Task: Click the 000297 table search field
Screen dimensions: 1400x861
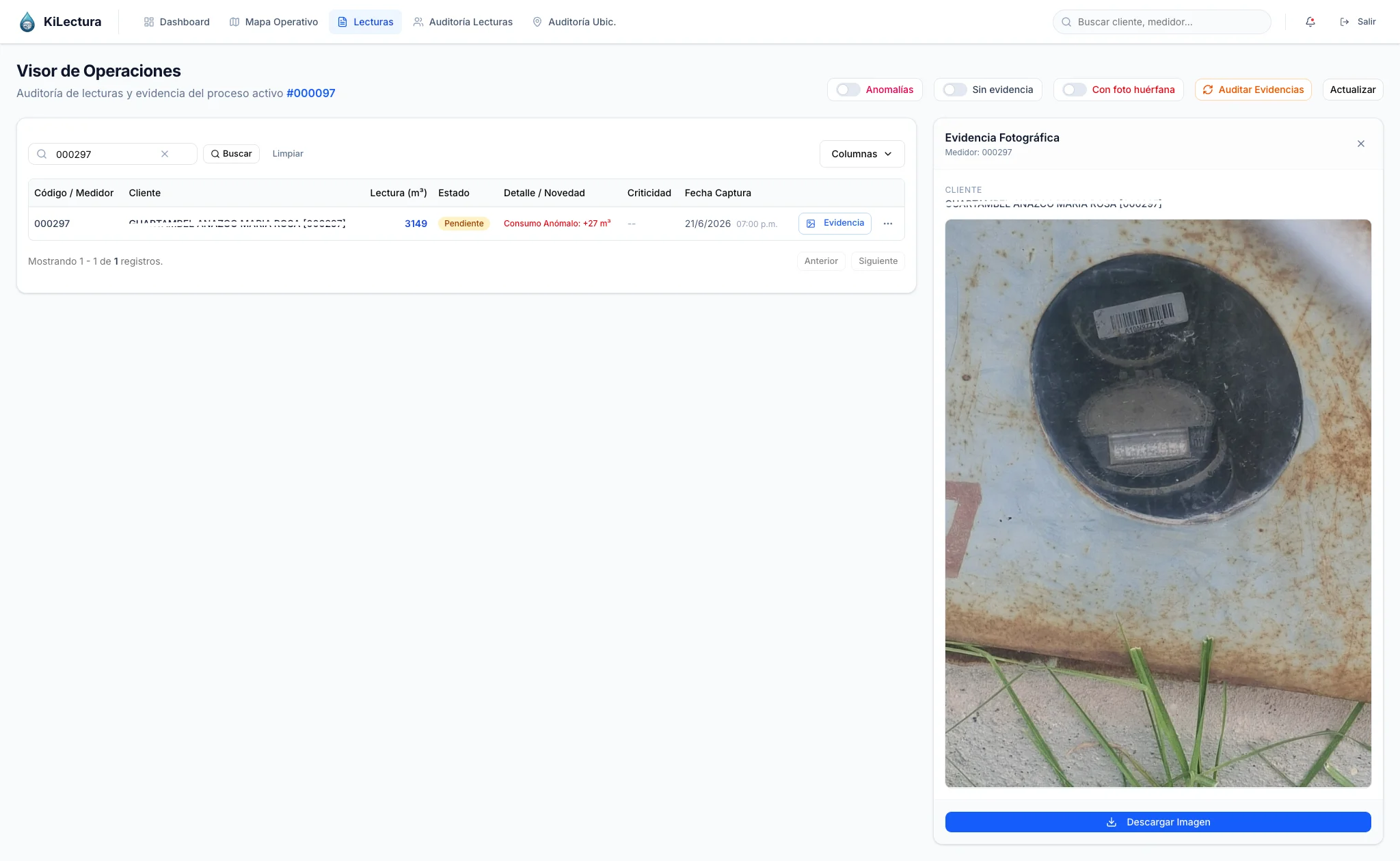Action: tap(113, 154)
